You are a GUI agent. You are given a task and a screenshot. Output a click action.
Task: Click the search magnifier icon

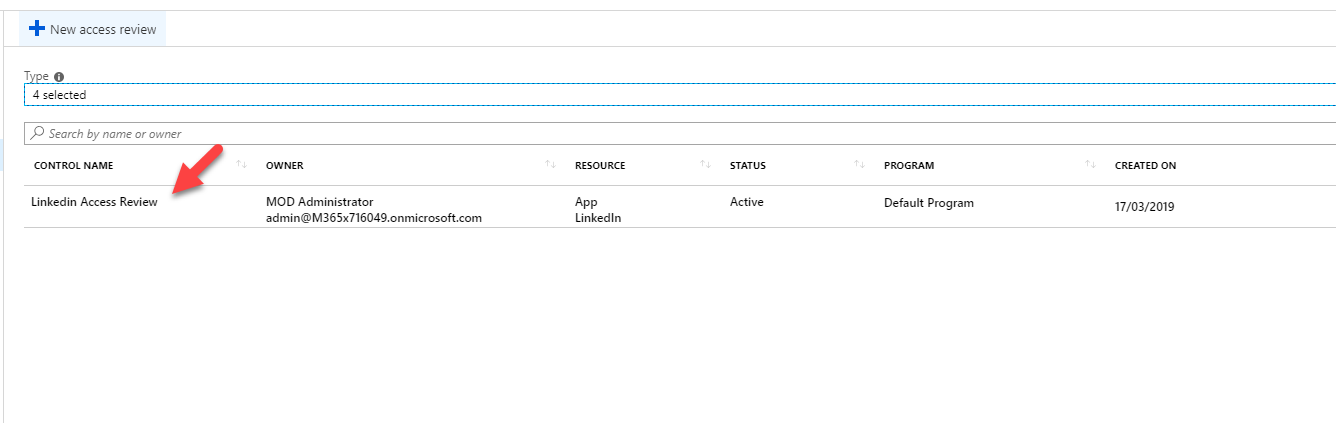tap(38, 133)
